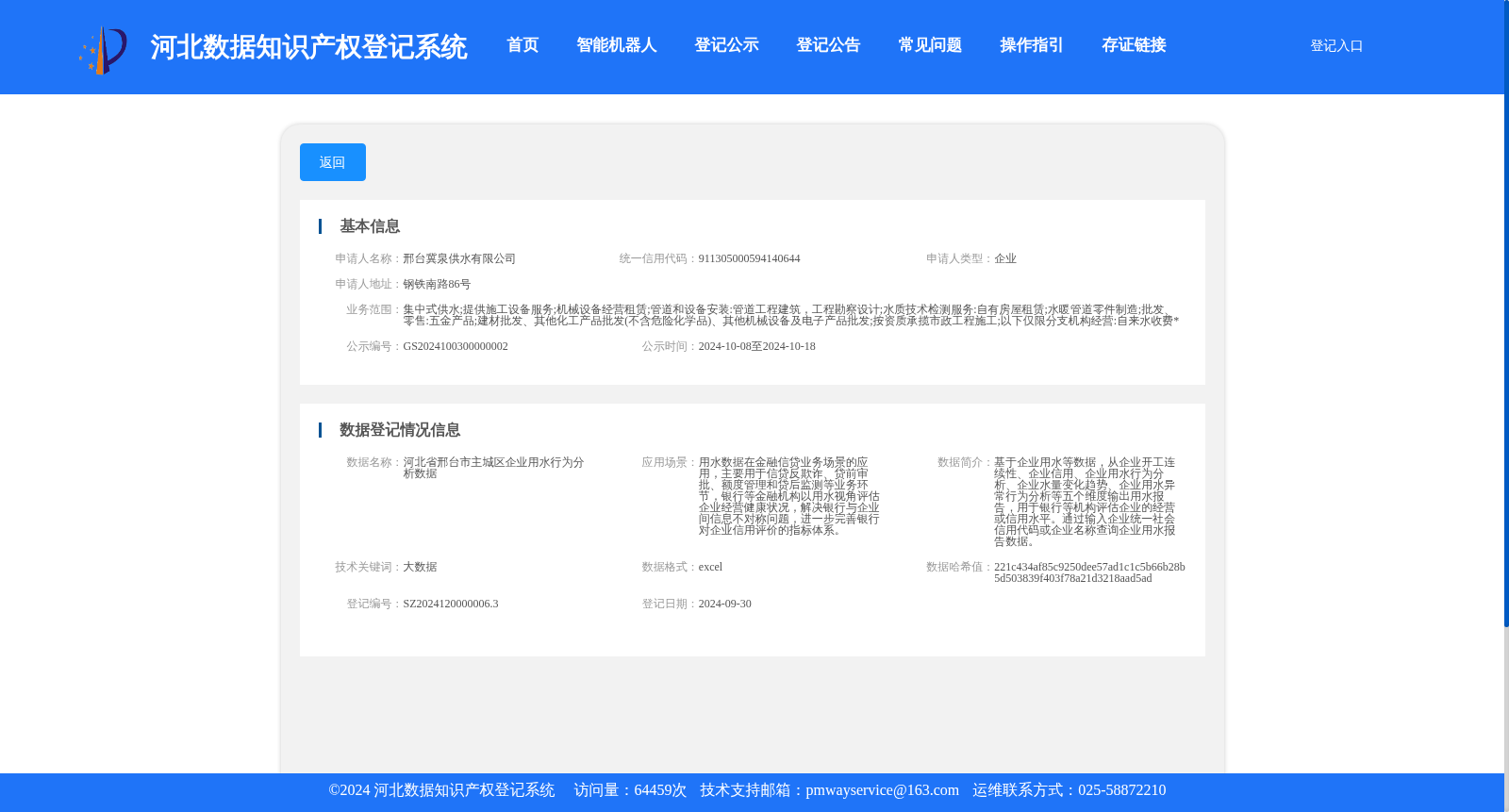Select applicant type value 企业
The height and width of the screenshot is (812, 1509).
tap(1005, 258)
